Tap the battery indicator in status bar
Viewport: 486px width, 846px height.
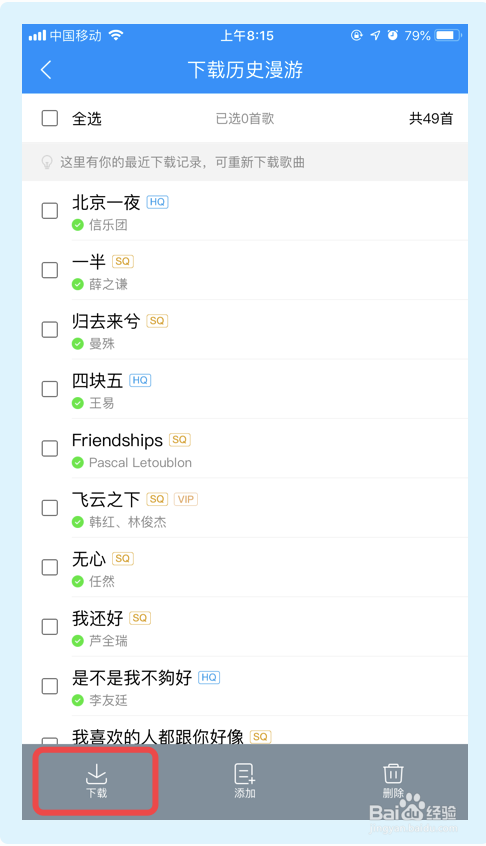coord(448,36)
